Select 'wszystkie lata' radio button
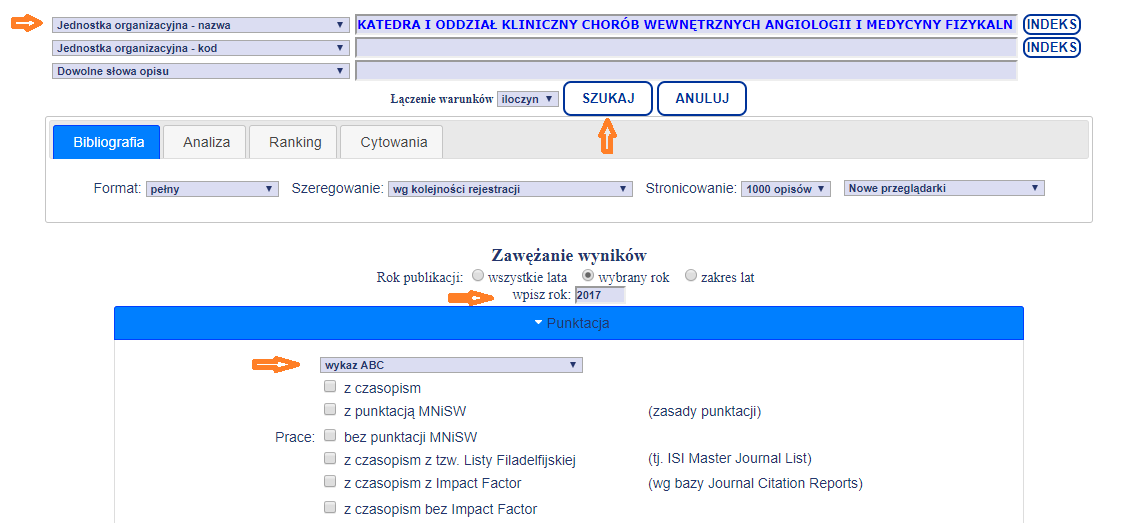 pos(478,276)
